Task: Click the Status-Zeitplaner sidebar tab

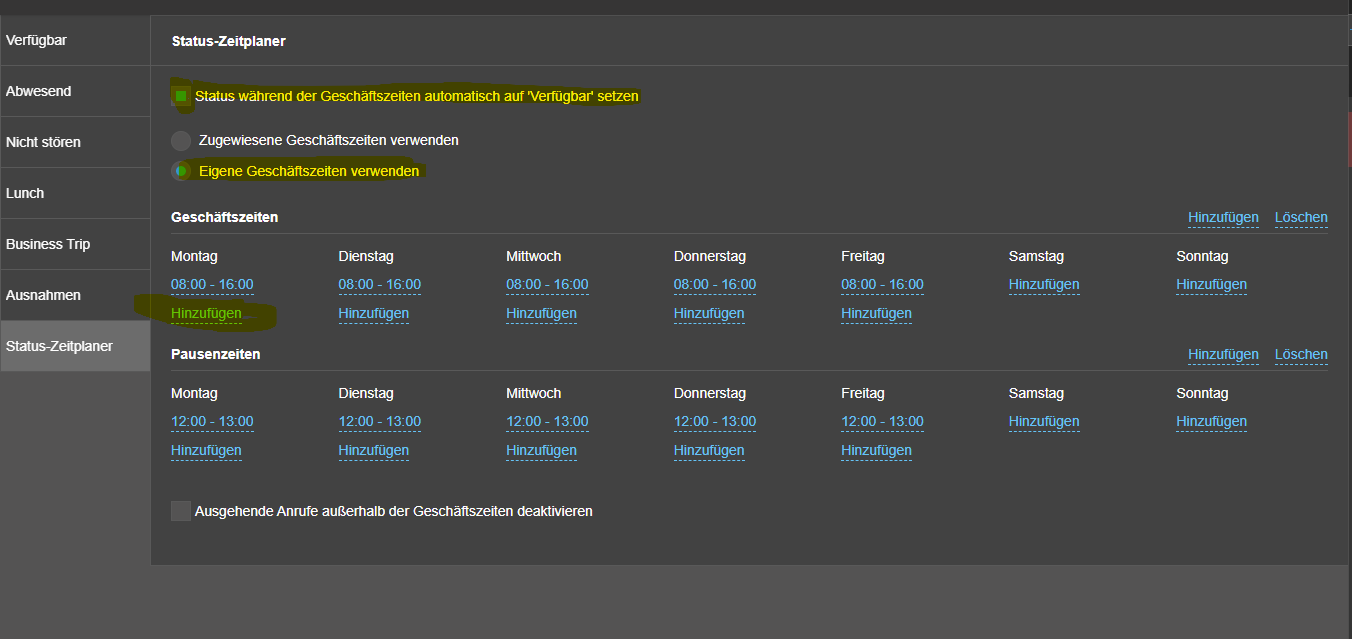Action: tap(75, 346)
